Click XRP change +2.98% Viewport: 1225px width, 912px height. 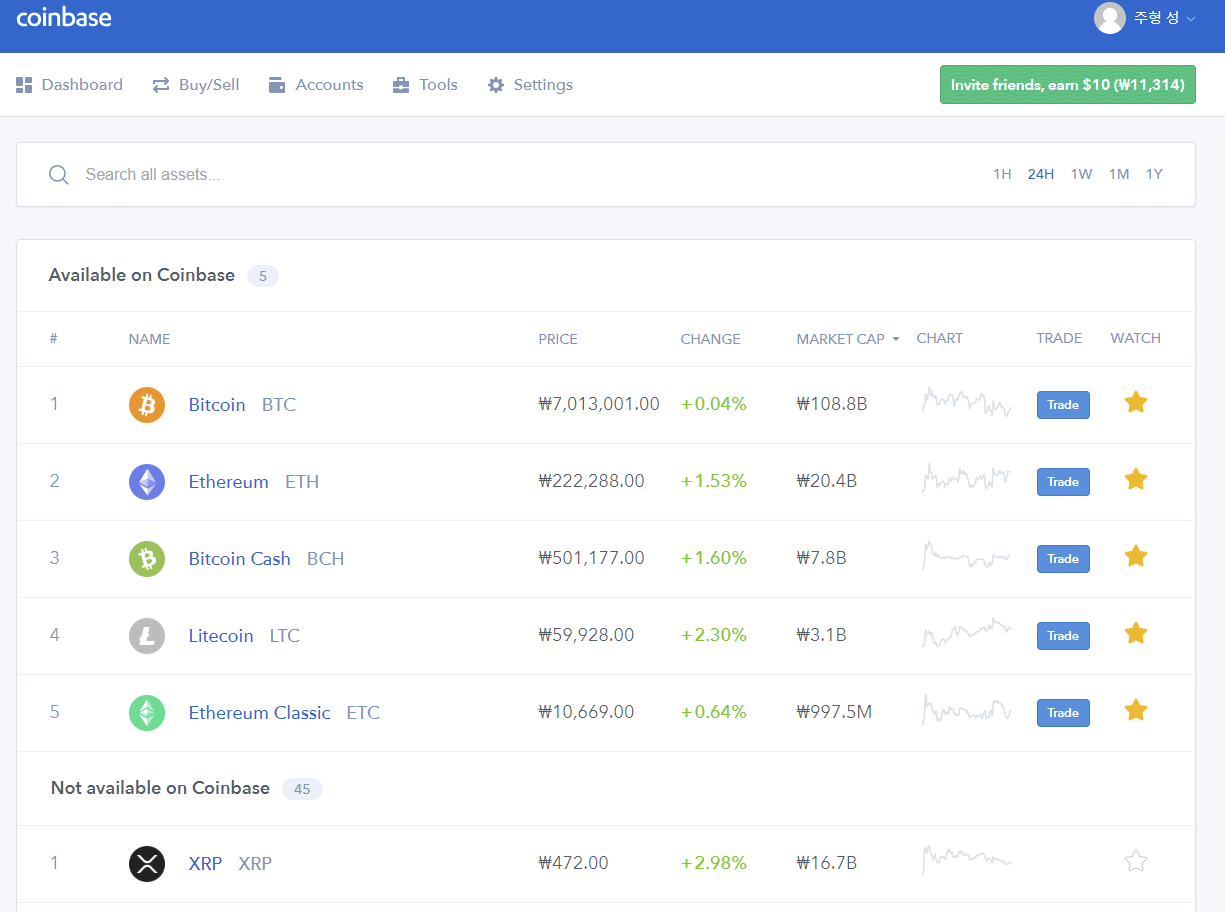pyautogui.click(x=714, y=864)
